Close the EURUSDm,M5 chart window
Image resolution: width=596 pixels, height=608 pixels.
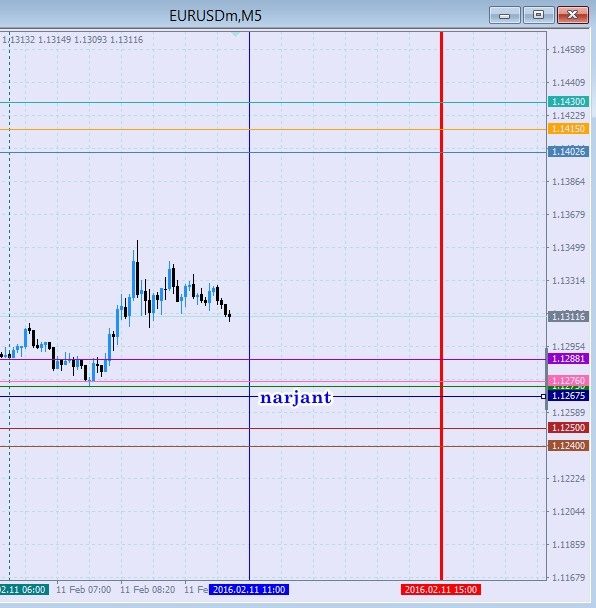[x=573, y=15]
